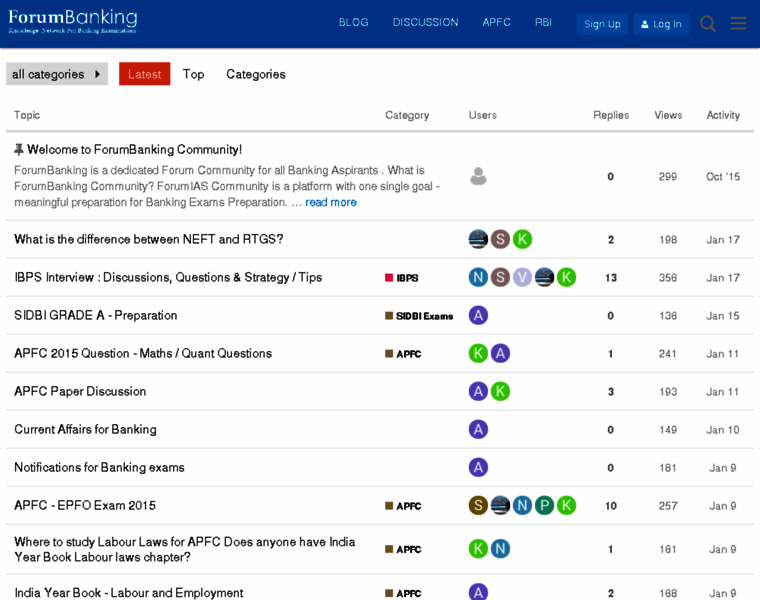This screenshot has height=600, width=760.
Task: Click the N avatar in APFC - EPFO Exam row
Action: [x=522, y=505]
